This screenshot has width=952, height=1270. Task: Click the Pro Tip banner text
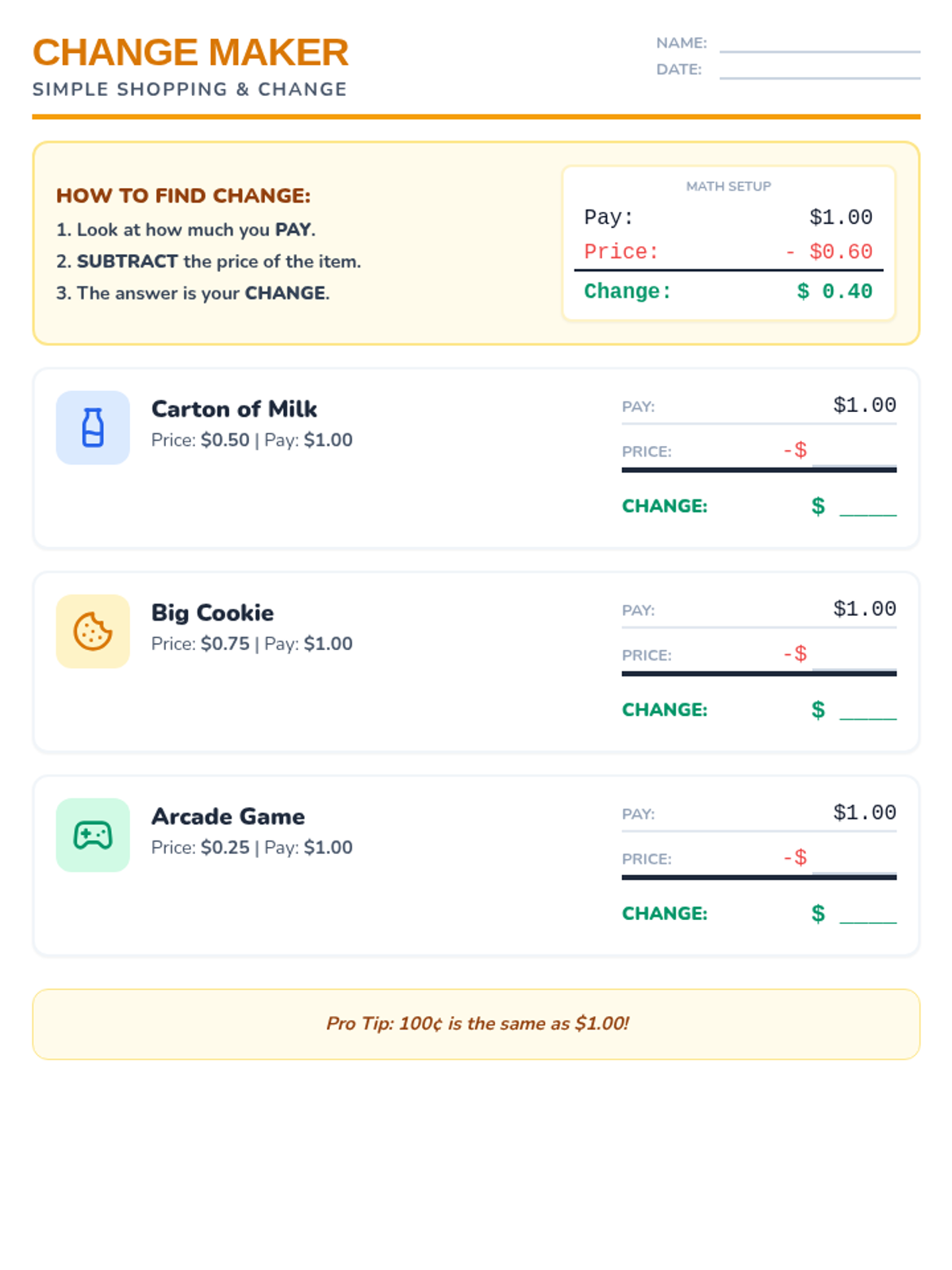click(477, 1024)
